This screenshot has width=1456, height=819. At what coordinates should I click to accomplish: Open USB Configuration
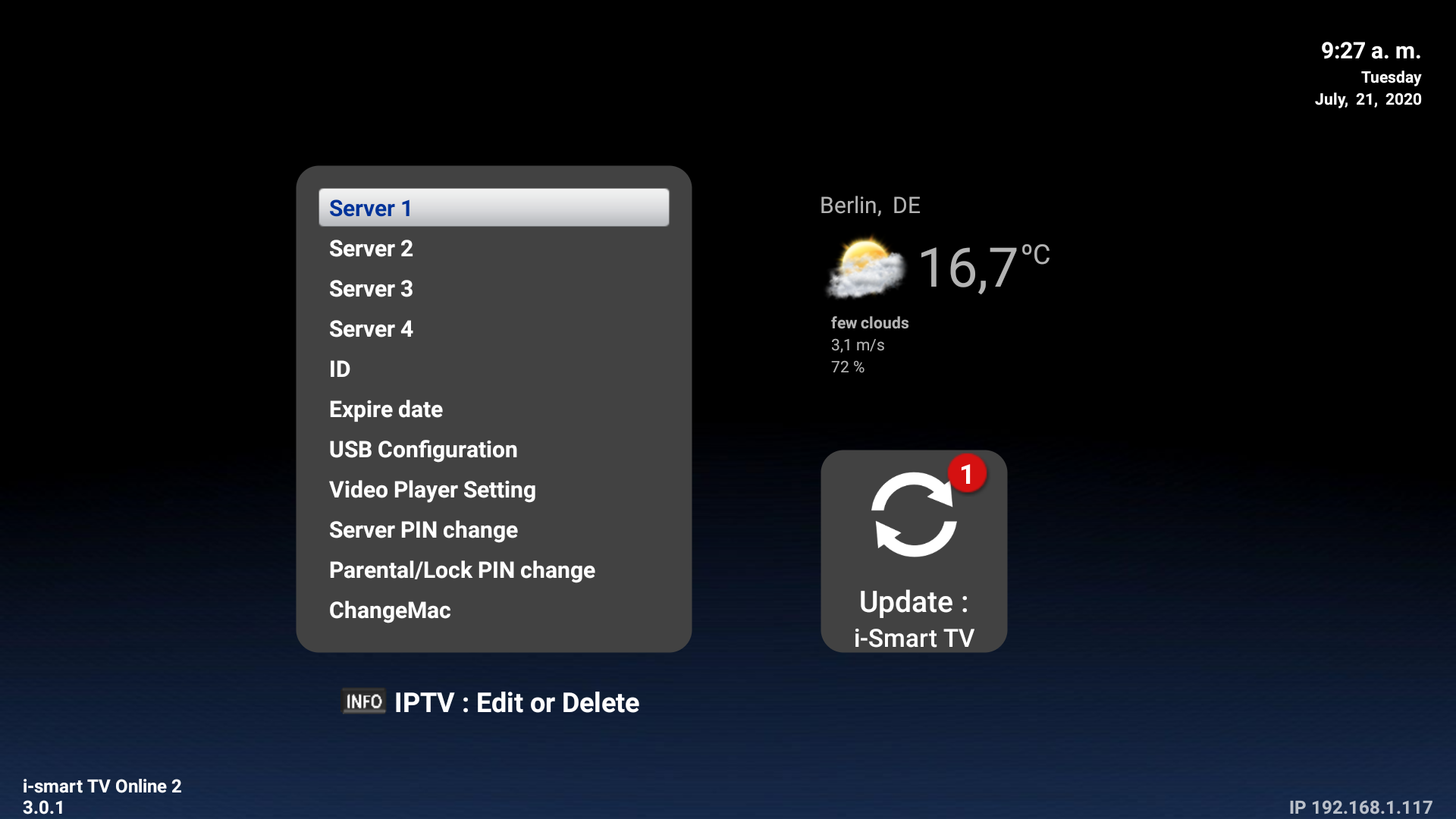point(423,450)
